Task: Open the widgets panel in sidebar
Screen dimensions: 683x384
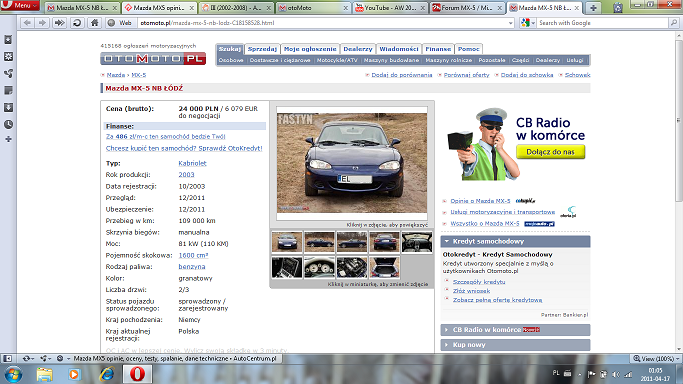Action: [x=8, y=57]
